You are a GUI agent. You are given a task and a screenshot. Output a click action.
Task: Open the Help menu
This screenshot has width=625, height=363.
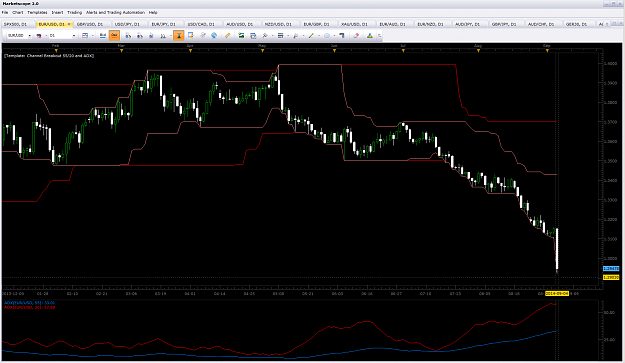(x=153, y=12)
